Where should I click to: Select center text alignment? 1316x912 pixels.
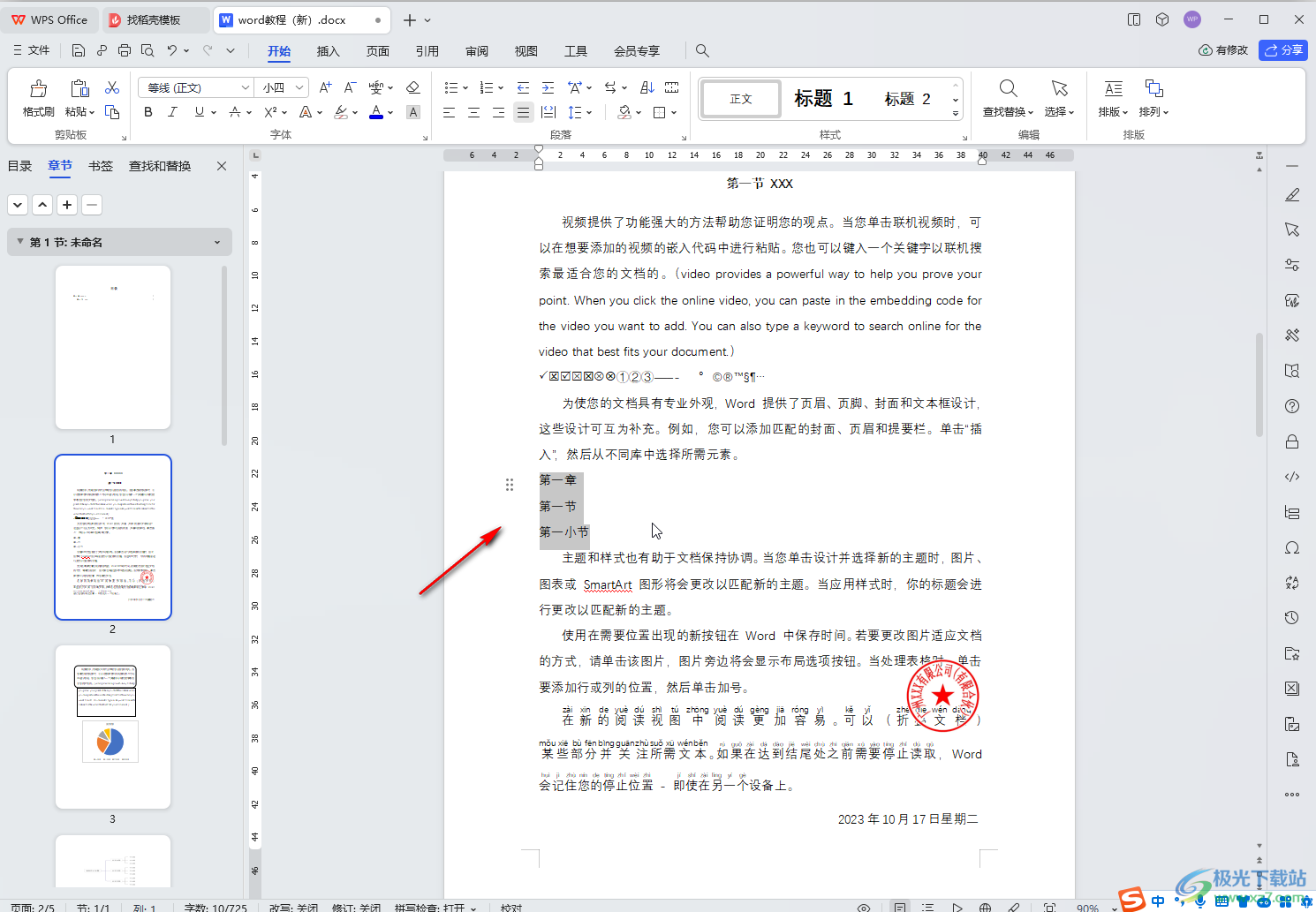[x=473, y=112]
